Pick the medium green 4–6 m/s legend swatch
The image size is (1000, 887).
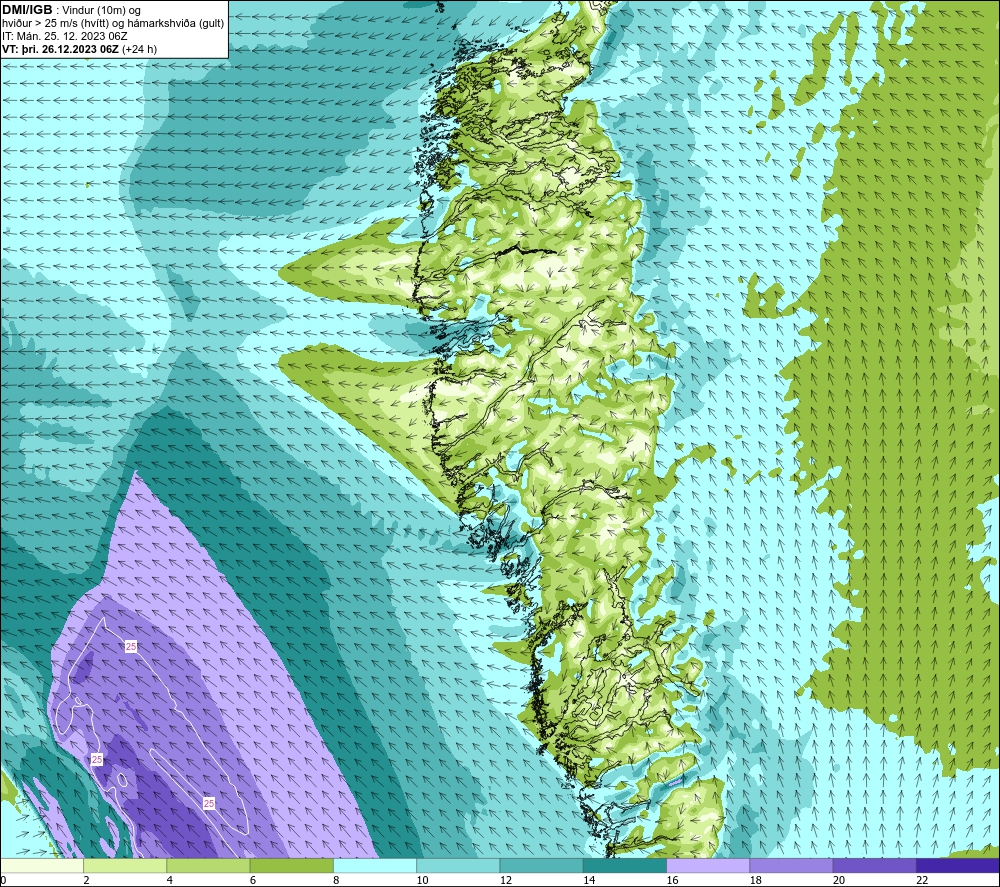209,865
